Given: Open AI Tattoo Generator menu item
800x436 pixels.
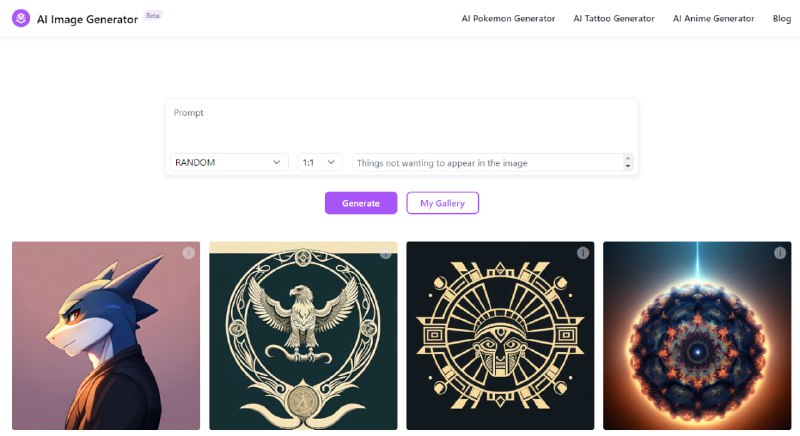Looking at the screenshot, I should 614,18.
